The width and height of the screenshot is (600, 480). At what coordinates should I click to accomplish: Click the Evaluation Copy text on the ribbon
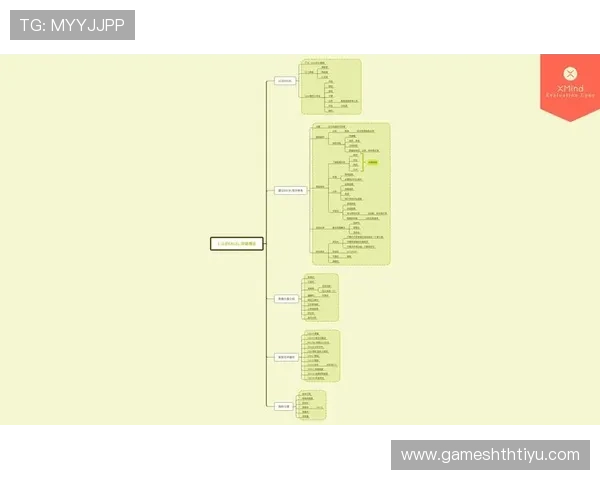click(570, 95)
